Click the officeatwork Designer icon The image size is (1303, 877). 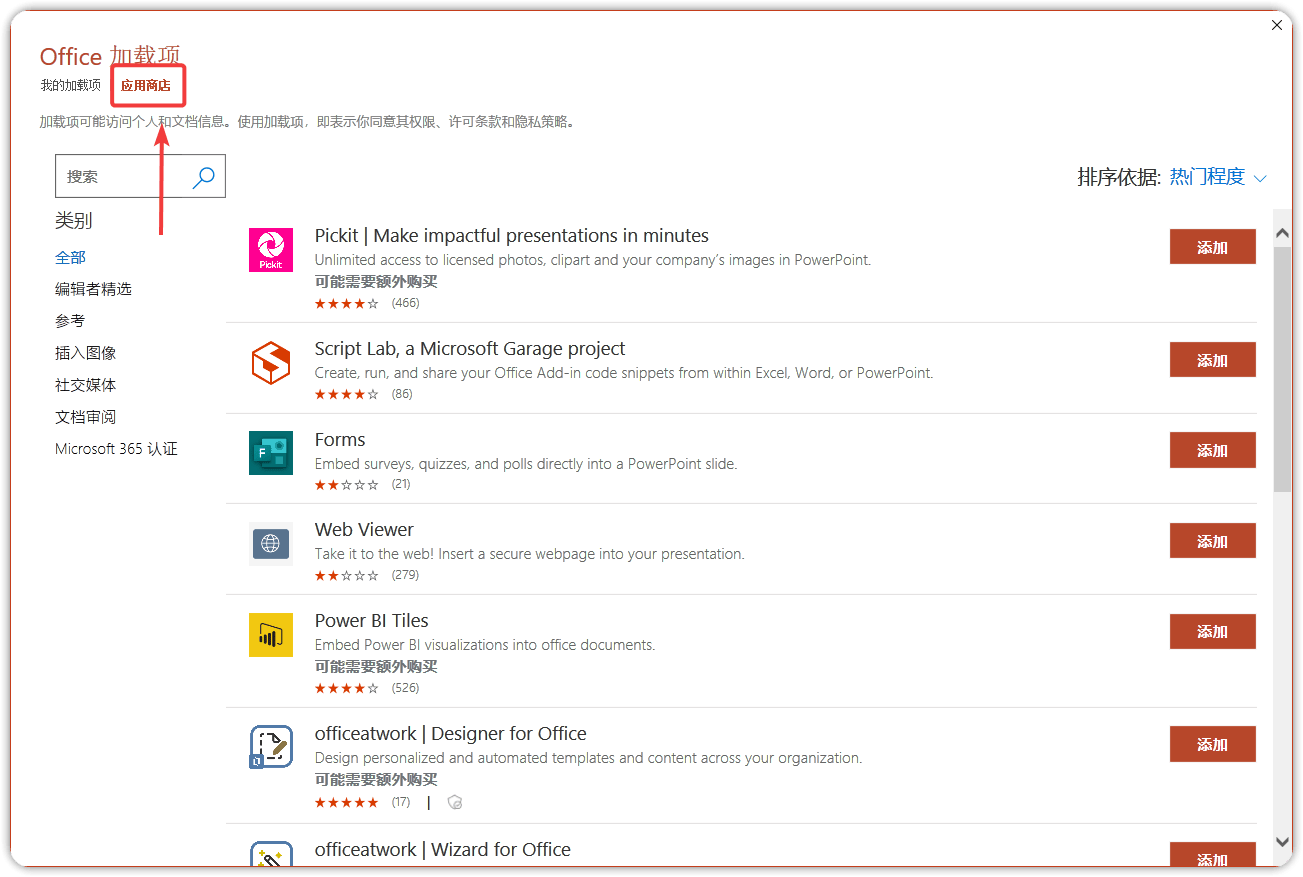click(x=271, y=747)
